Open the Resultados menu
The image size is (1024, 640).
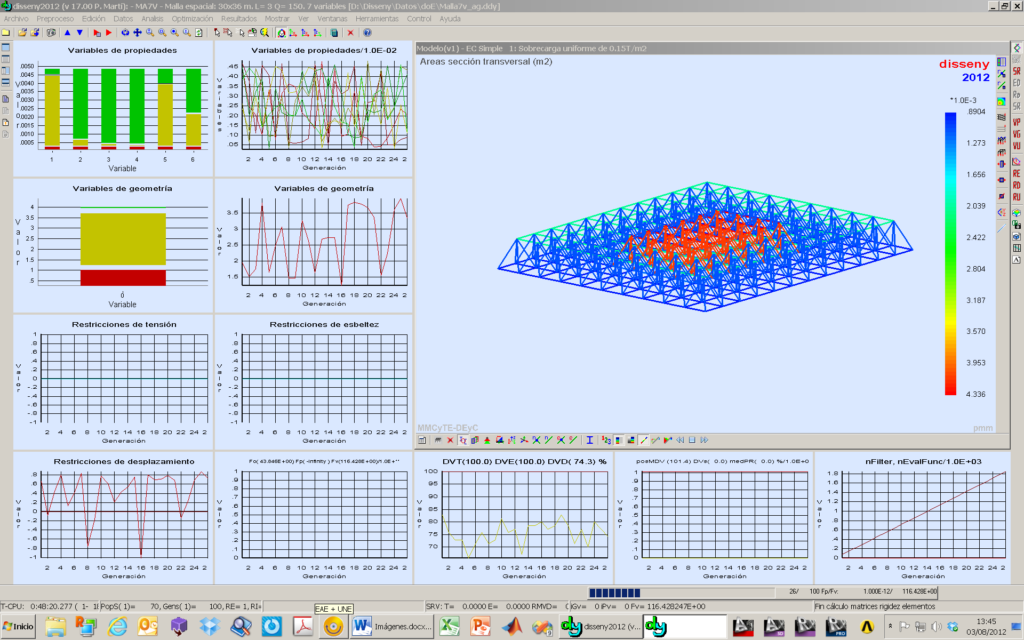coord(238,18)
